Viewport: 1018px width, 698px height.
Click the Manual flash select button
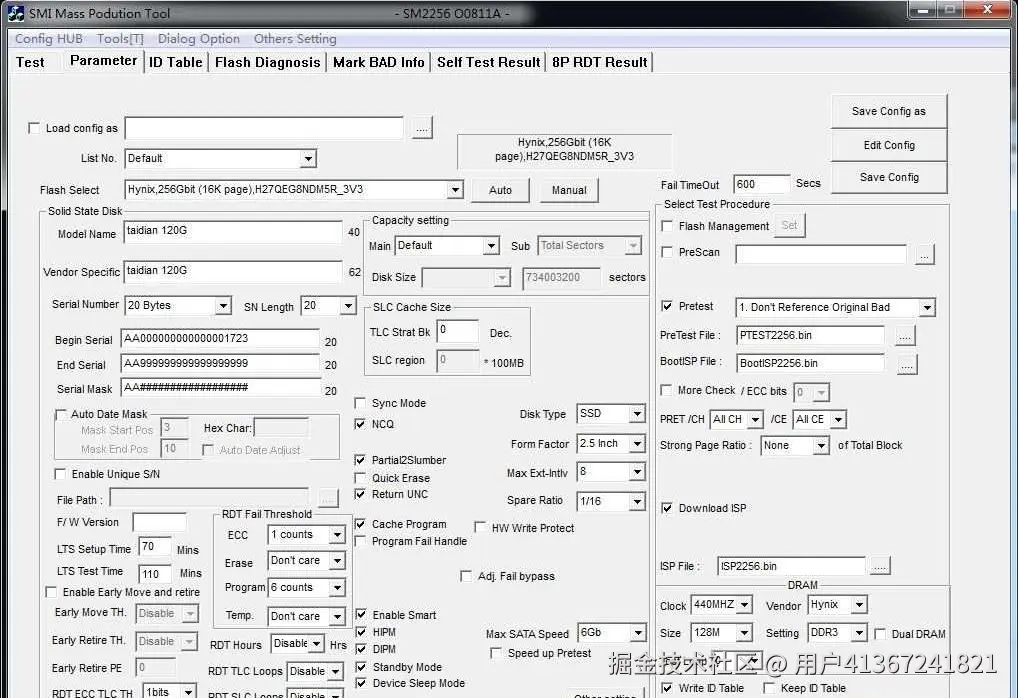click(569, 190)
